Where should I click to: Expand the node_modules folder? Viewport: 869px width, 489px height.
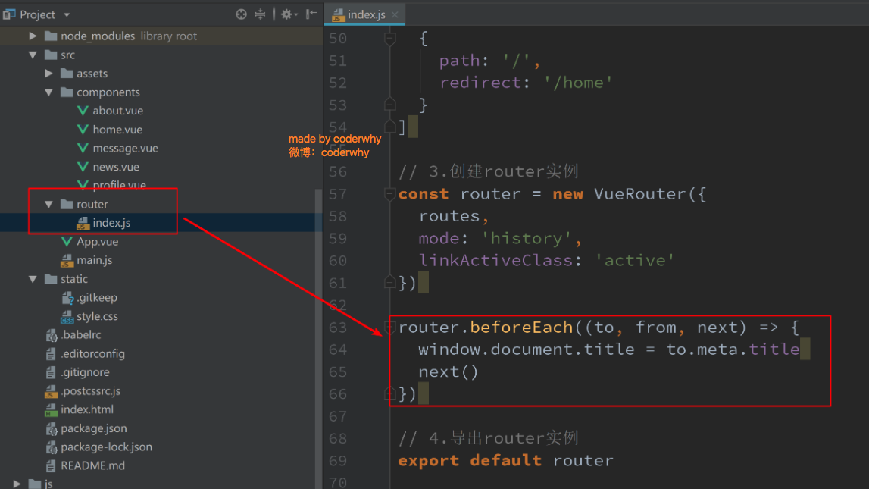click(33, 36)
